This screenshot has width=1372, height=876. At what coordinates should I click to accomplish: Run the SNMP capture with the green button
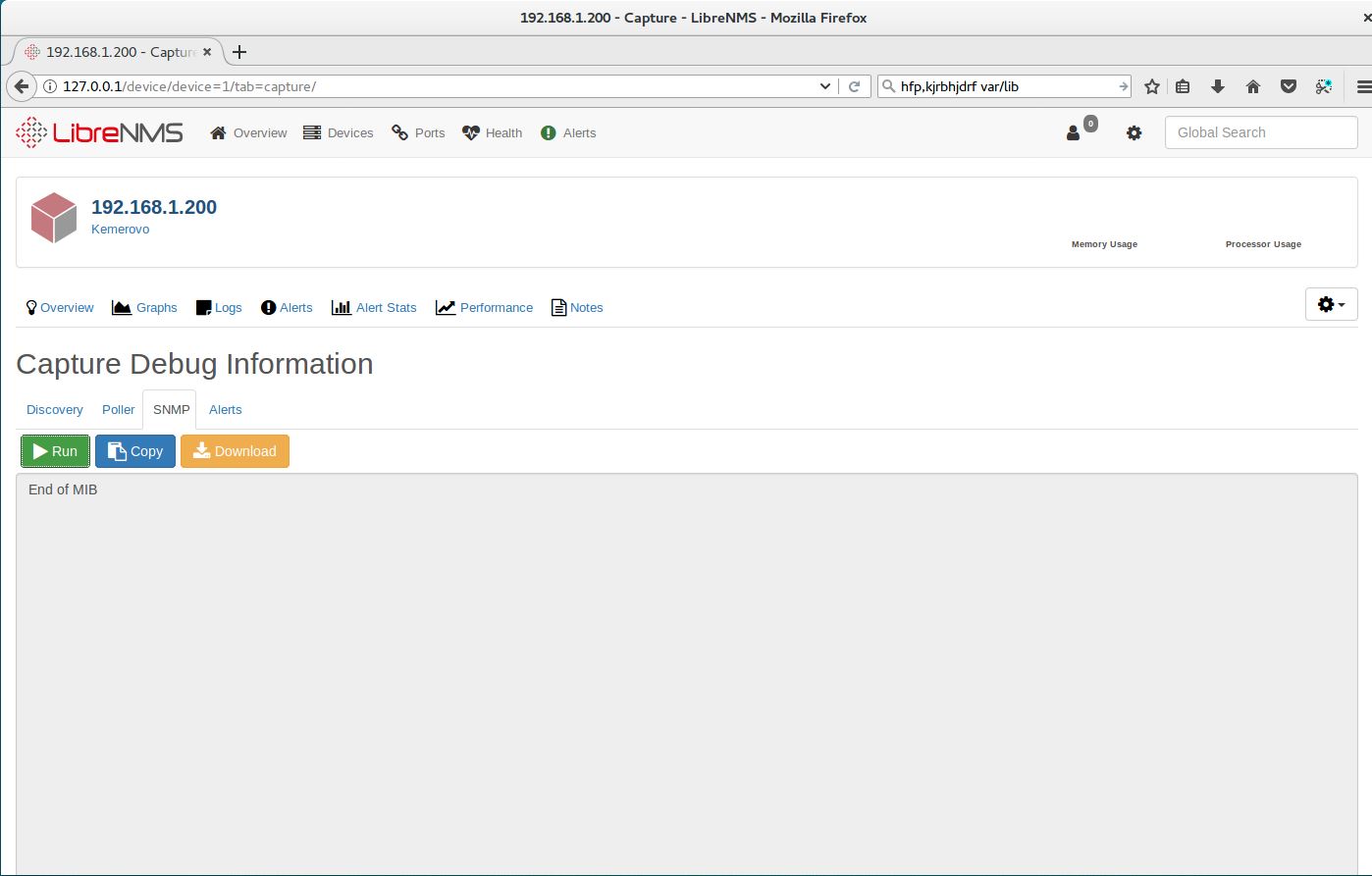point(55,451)
